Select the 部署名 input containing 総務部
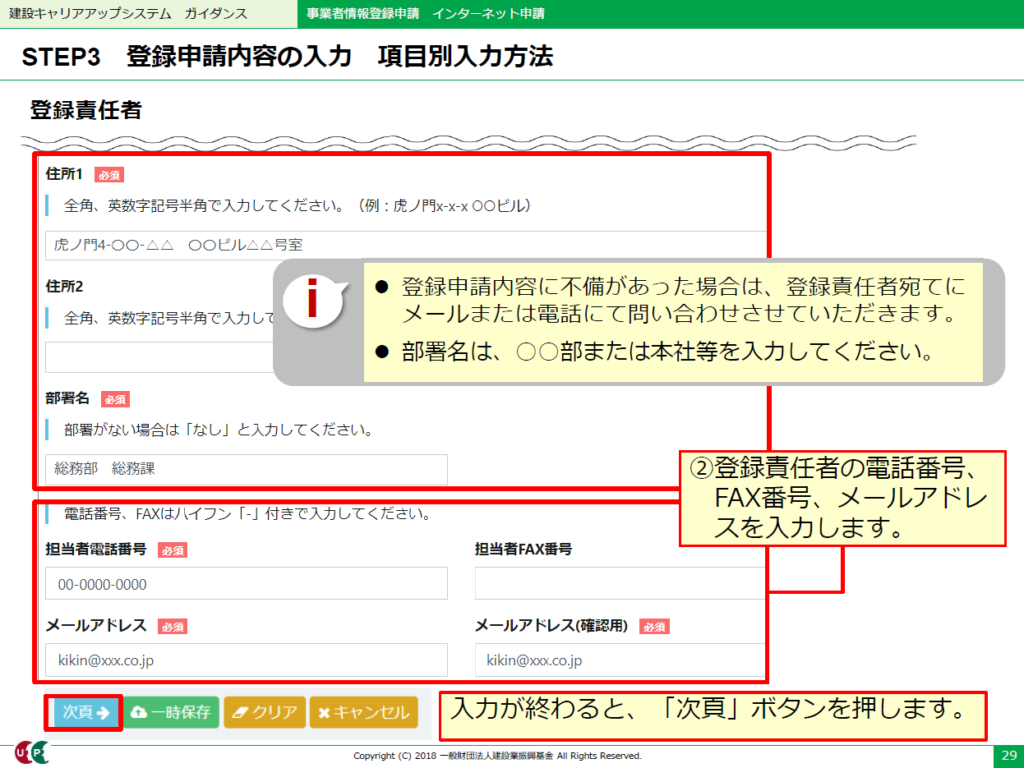The image size is (1024, 768). 246,469
